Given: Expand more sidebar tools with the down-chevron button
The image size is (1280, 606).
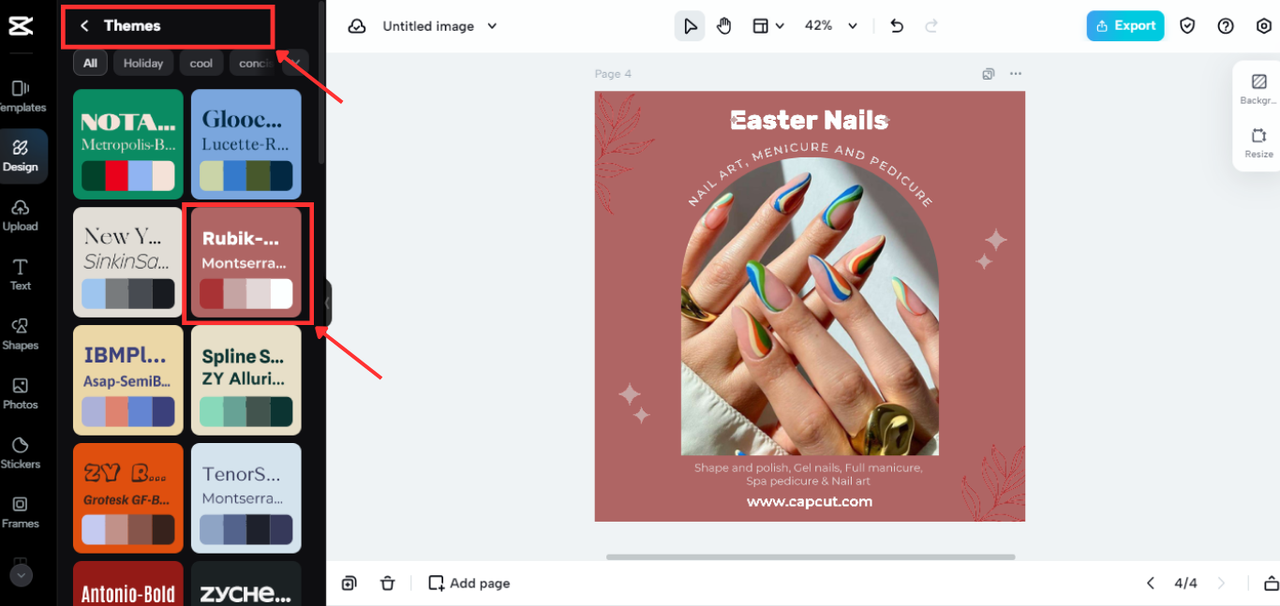Looking at the screenshot, I should point(21,575).
